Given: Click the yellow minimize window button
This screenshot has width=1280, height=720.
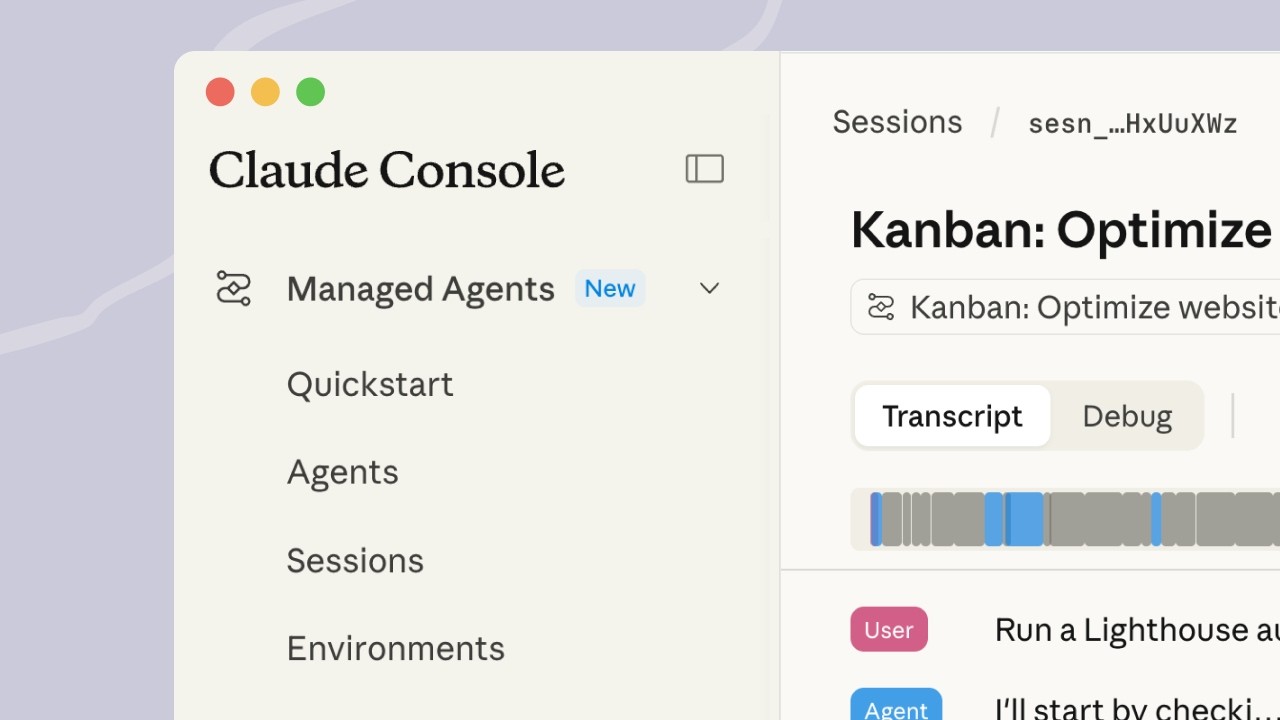Looking at the screenshot, I should click(x=265, y=92).
